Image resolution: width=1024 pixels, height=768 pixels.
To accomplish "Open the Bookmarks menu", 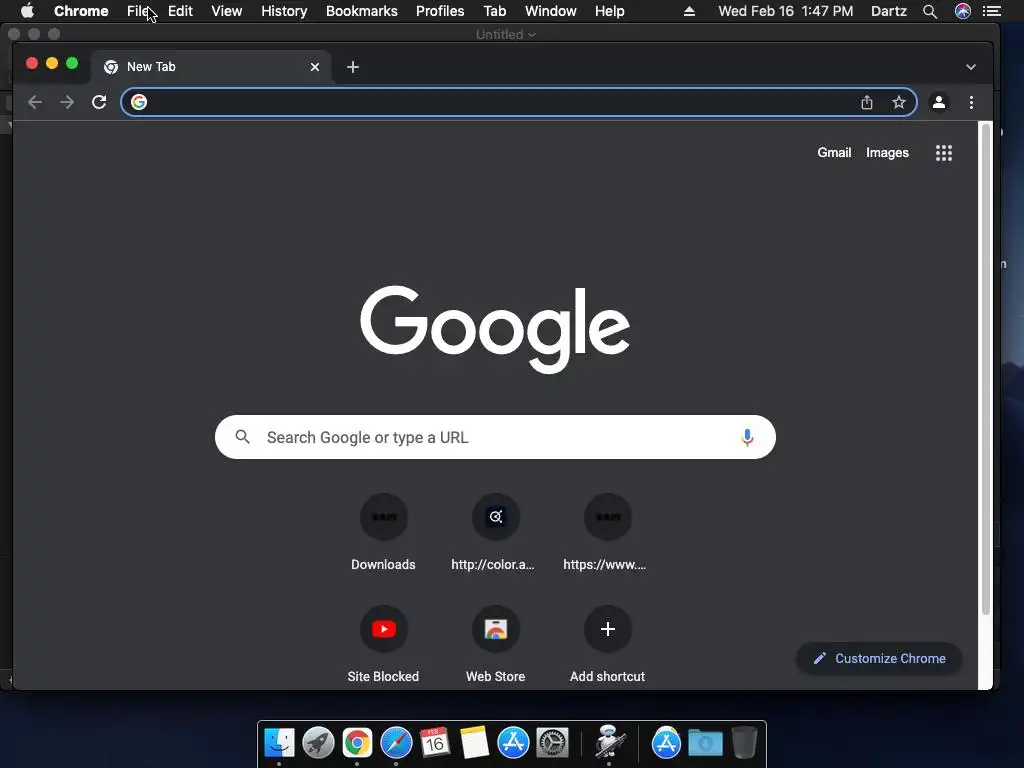I will coord(362,11).
